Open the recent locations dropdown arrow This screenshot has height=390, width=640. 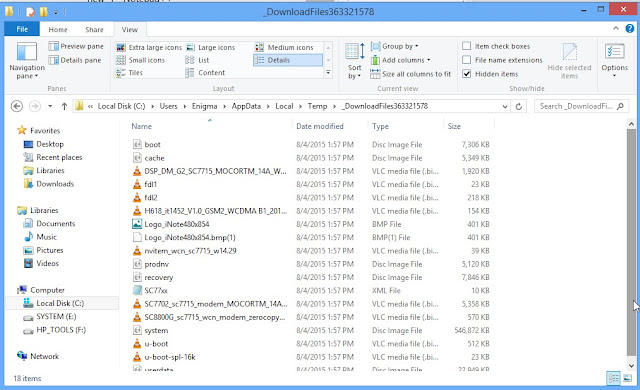click(x=50, y=106)
